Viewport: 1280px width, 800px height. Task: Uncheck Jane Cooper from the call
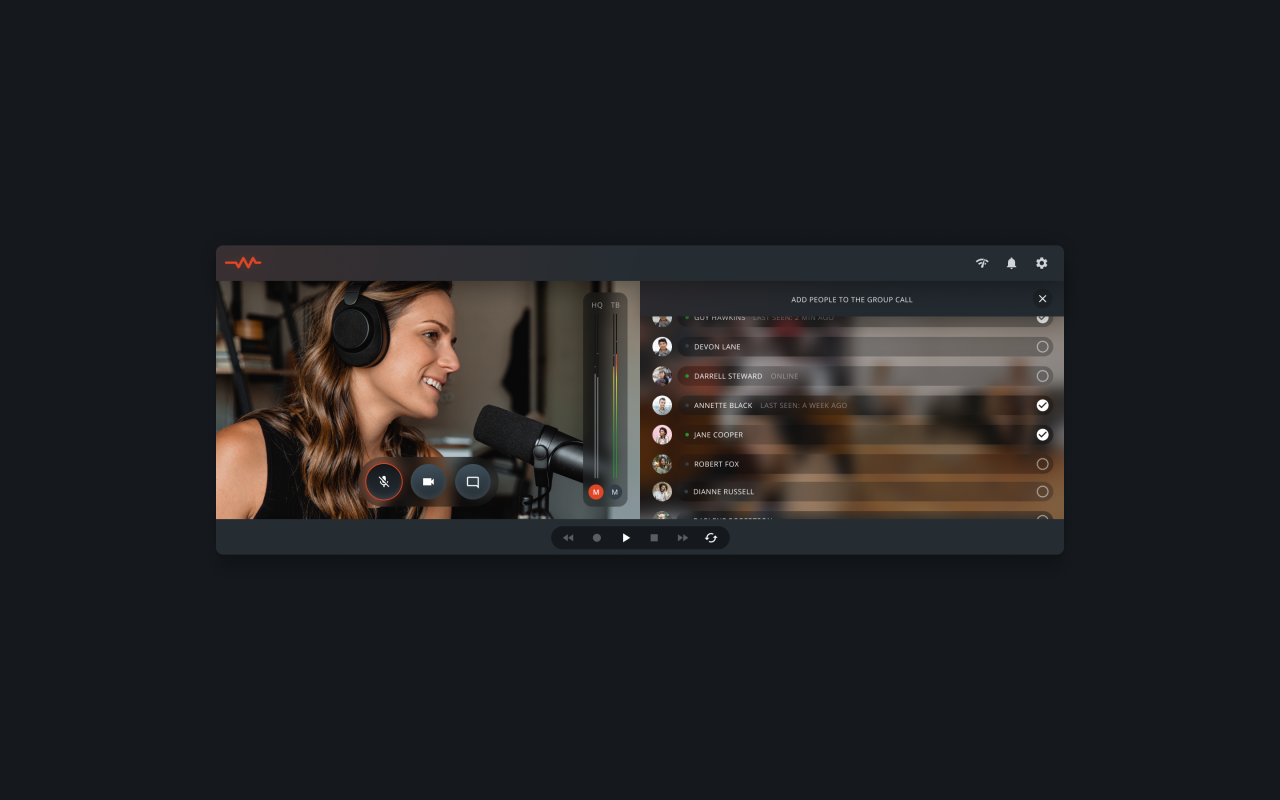click(1042, 435)
